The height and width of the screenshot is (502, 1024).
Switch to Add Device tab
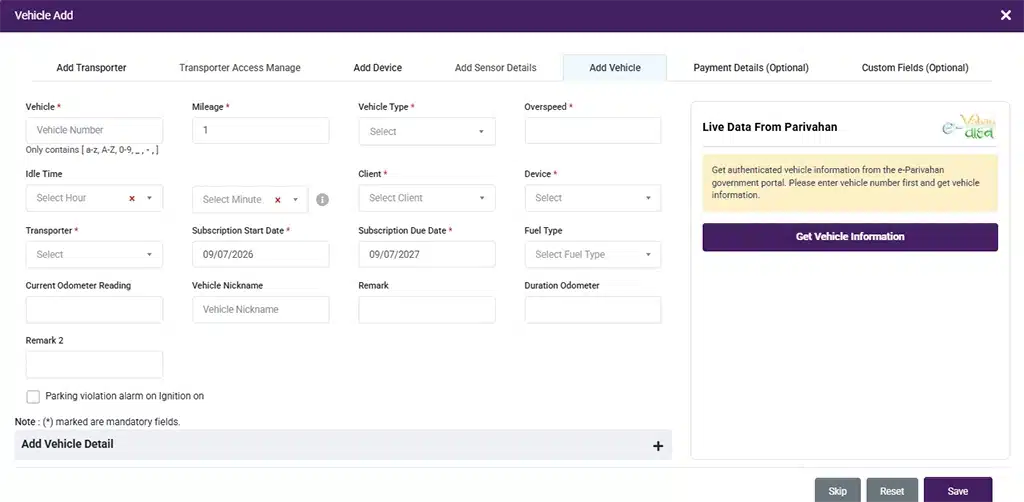coord(377,68)
